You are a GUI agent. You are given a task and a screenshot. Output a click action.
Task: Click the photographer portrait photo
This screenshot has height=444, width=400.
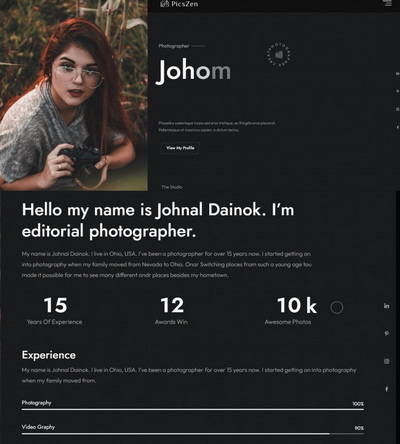coord(74,95)
